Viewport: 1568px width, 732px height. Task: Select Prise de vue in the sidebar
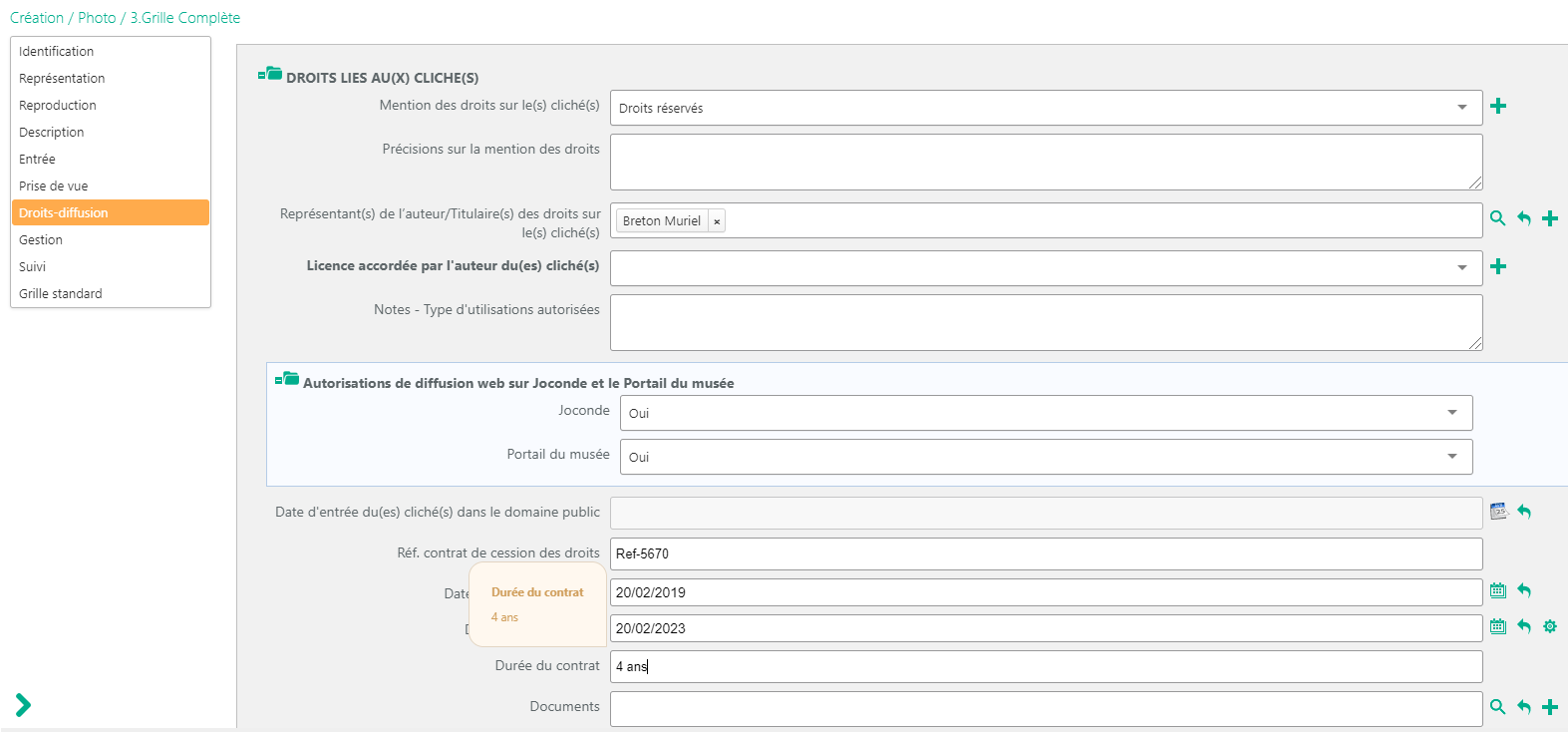point(53,185)
